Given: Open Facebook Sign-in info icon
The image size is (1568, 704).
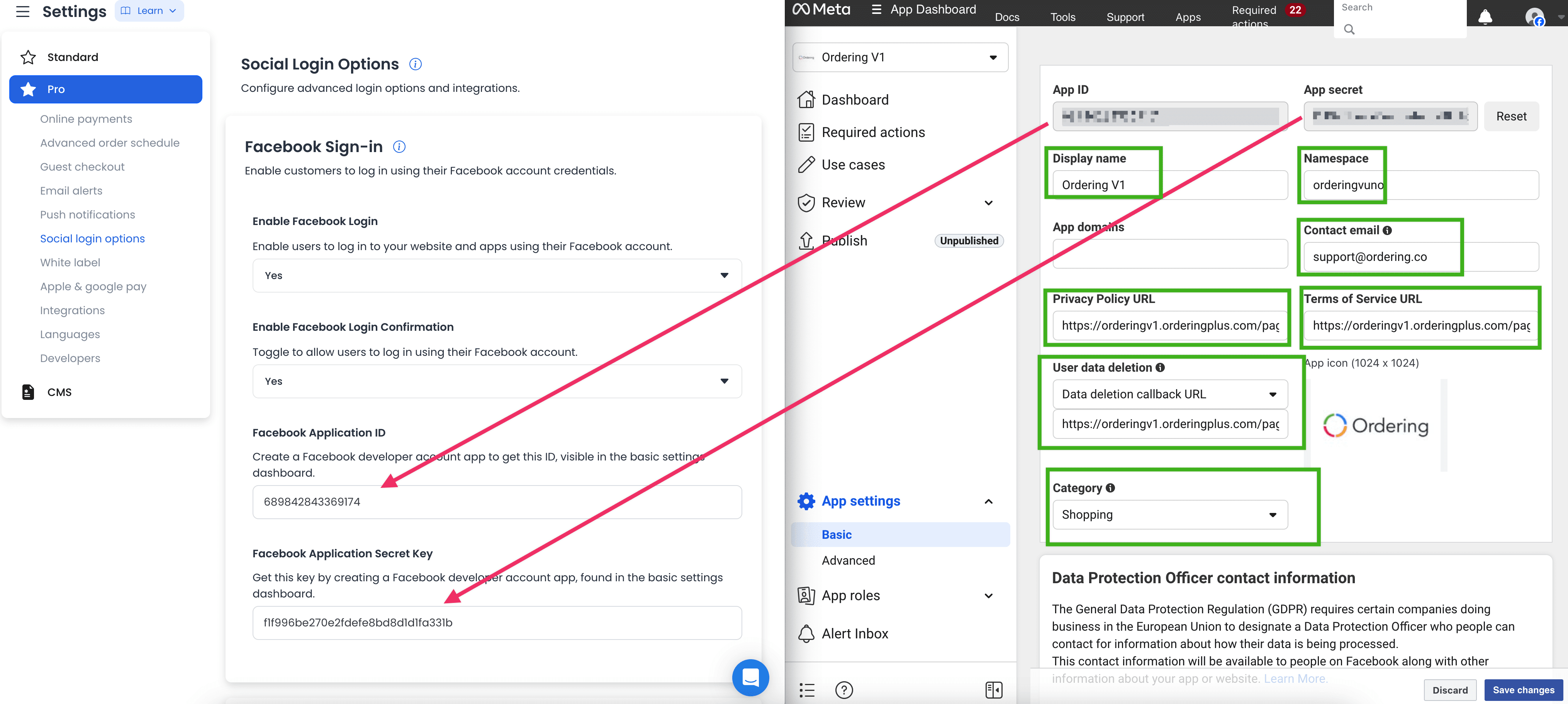Looking at the screenshot, I should (399, 147).
